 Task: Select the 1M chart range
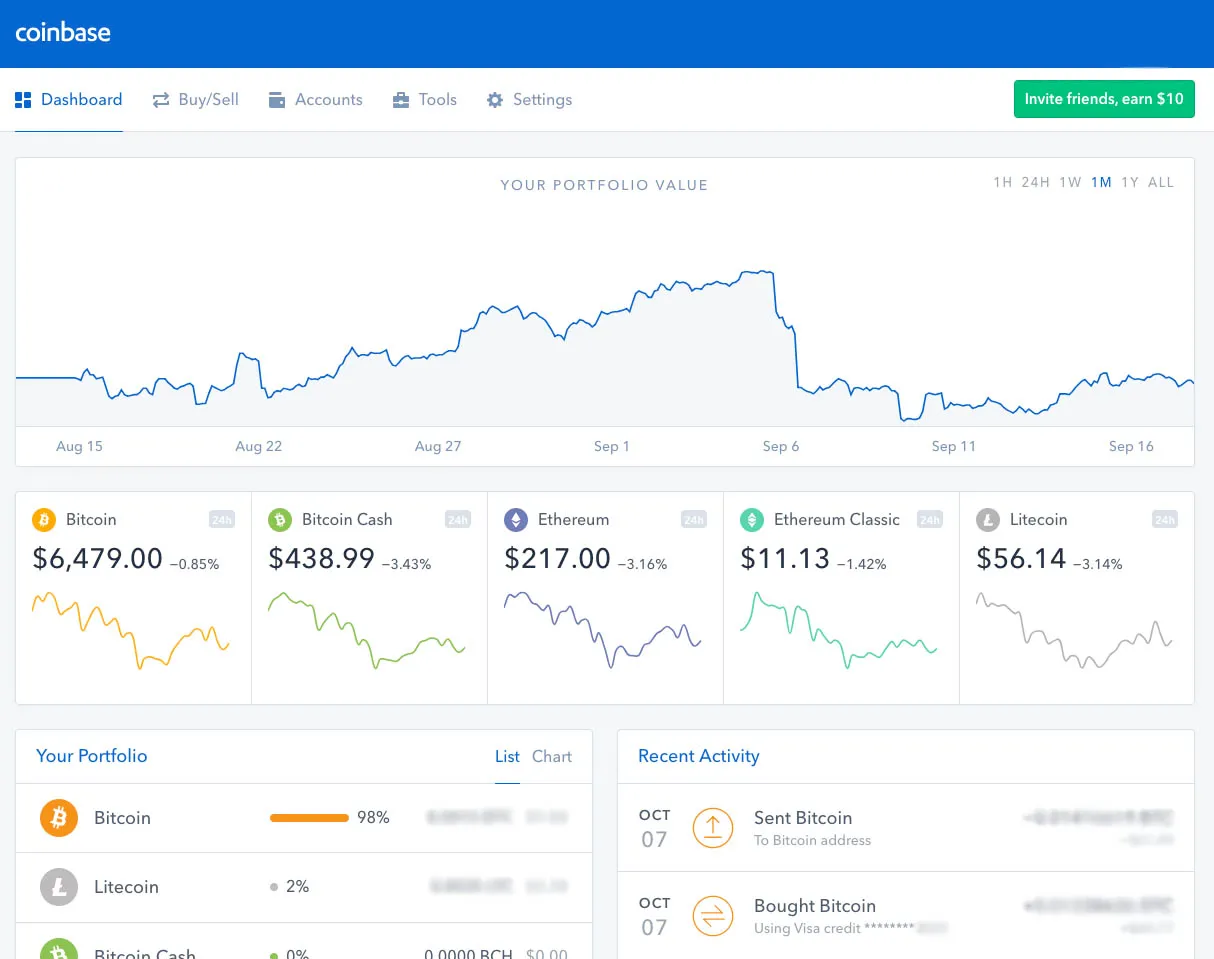(x=1101, y=182)
